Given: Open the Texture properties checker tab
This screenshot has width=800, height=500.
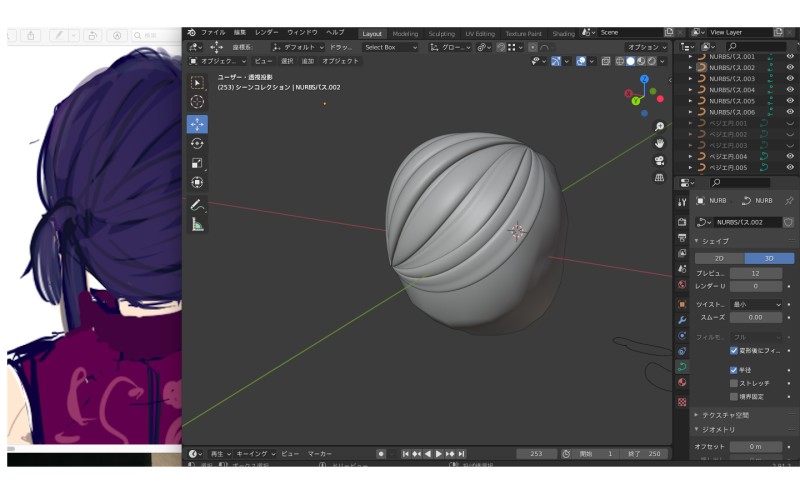Looking at the screenshot, I should [682, 402].
